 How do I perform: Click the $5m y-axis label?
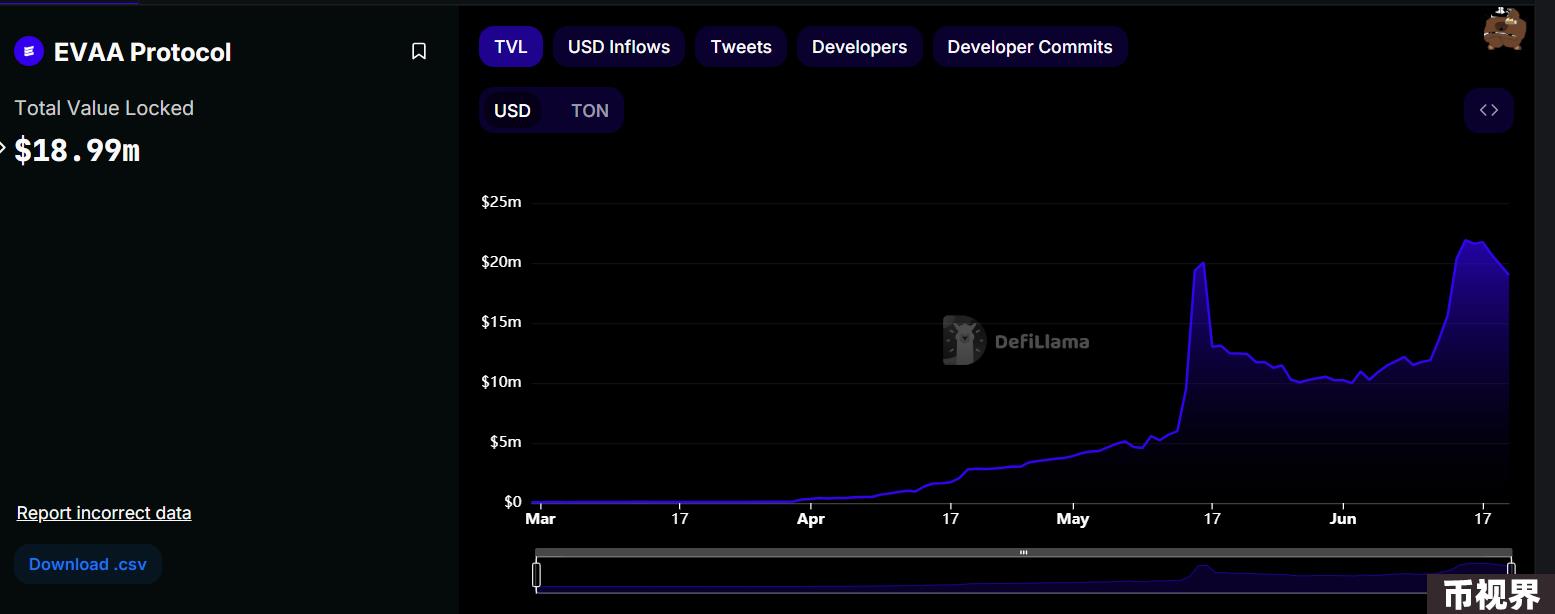coord(505,442)
